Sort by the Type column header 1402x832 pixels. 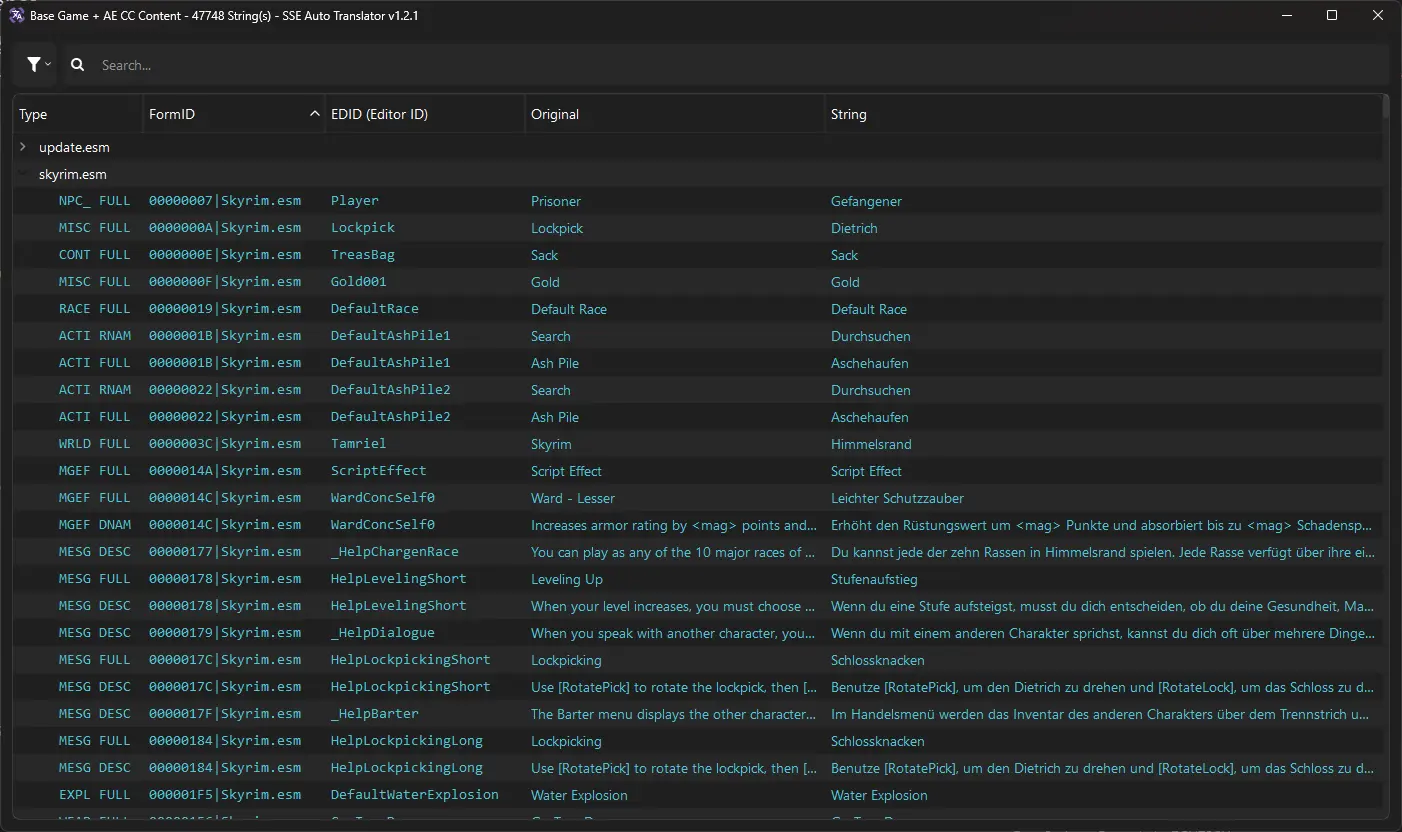pyautogui.click(x=78, y=114)
